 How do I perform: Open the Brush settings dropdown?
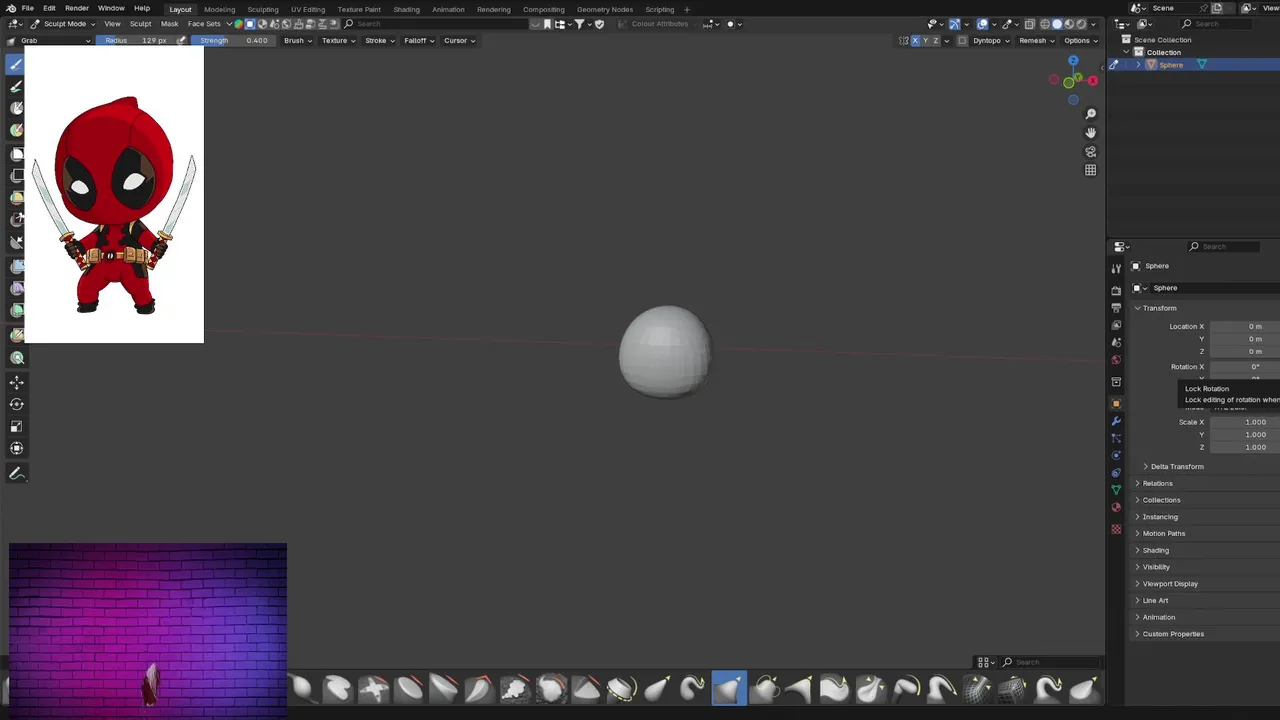pos(298,41)
